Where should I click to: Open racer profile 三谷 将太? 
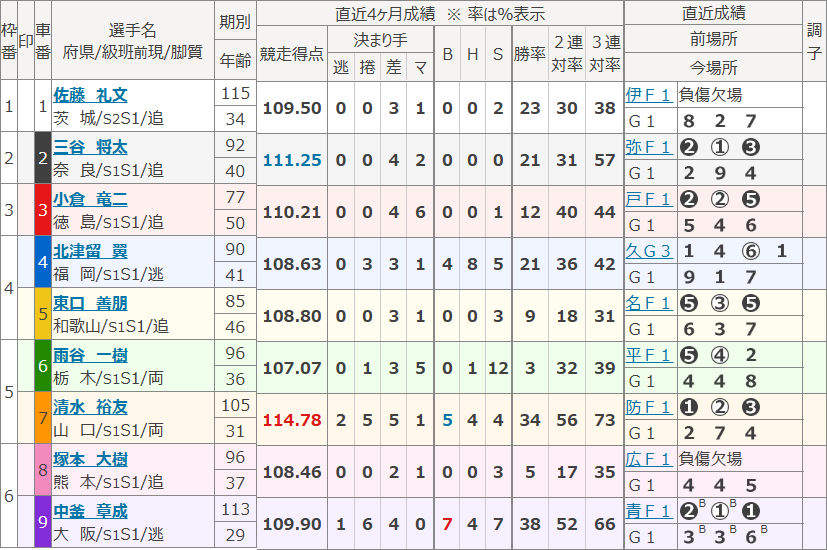coord(90,147)
